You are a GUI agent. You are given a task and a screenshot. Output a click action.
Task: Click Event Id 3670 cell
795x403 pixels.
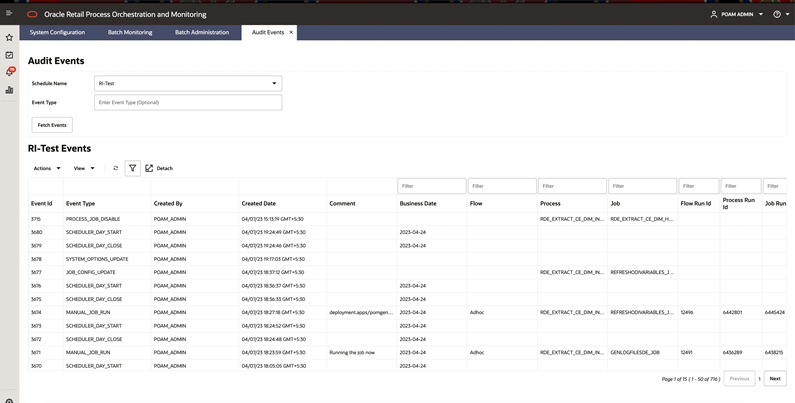[x=36, y=365]
